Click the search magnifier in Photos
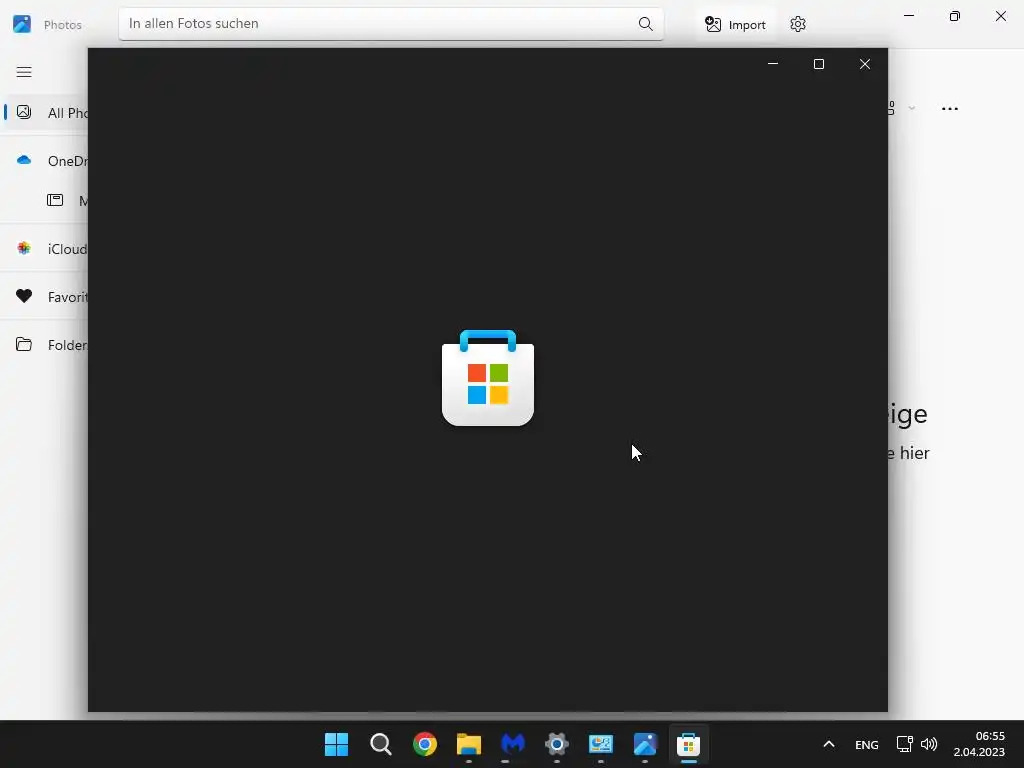 coord(645,24)
